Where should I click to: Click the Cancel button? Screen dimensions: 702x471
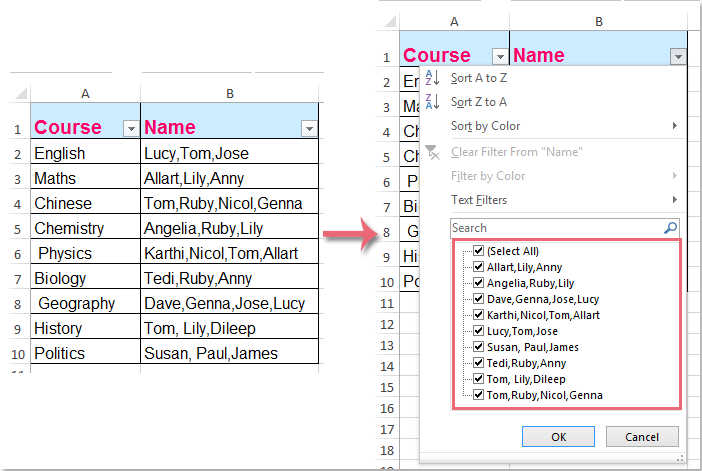click(642, 437)
